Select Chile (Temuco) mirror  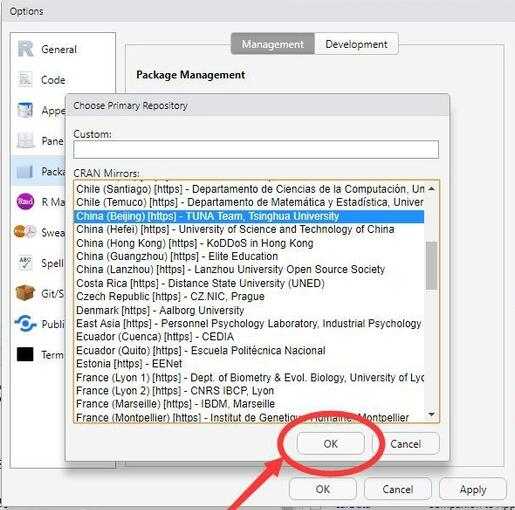[x=250, y=202]
